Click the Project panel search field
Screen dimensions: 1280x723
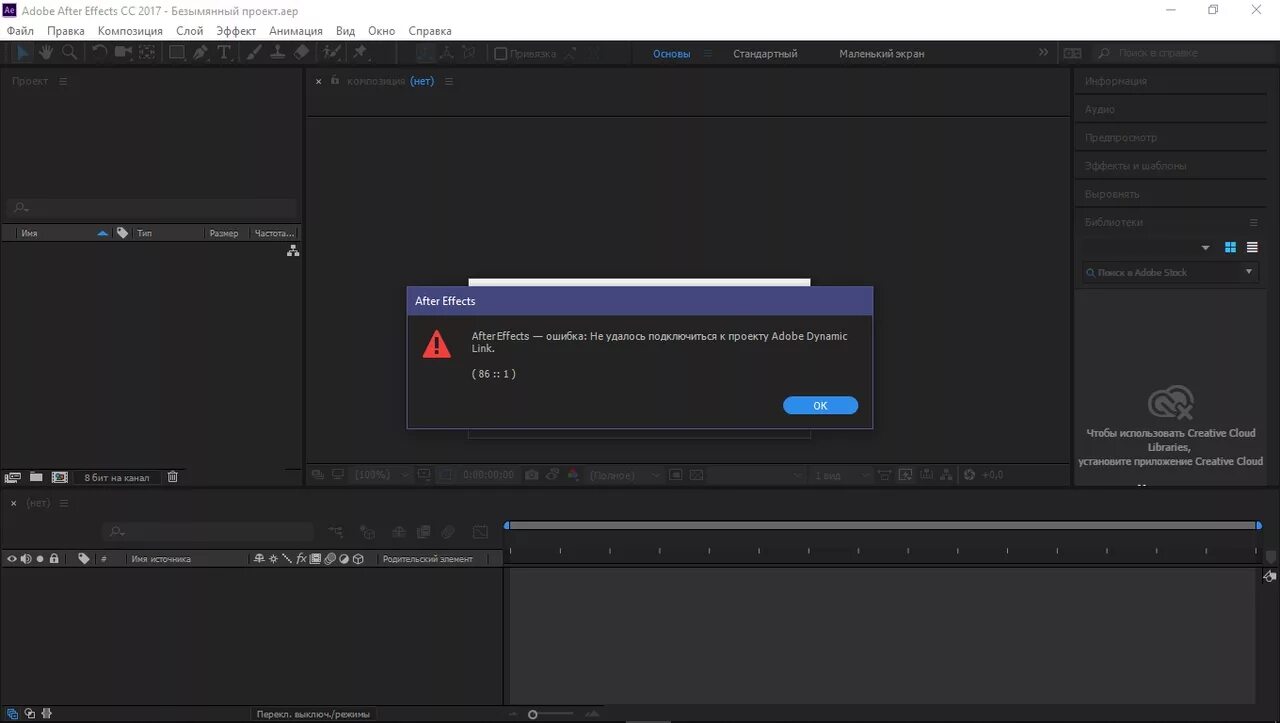pyautogui.click(x=152, y=209)
